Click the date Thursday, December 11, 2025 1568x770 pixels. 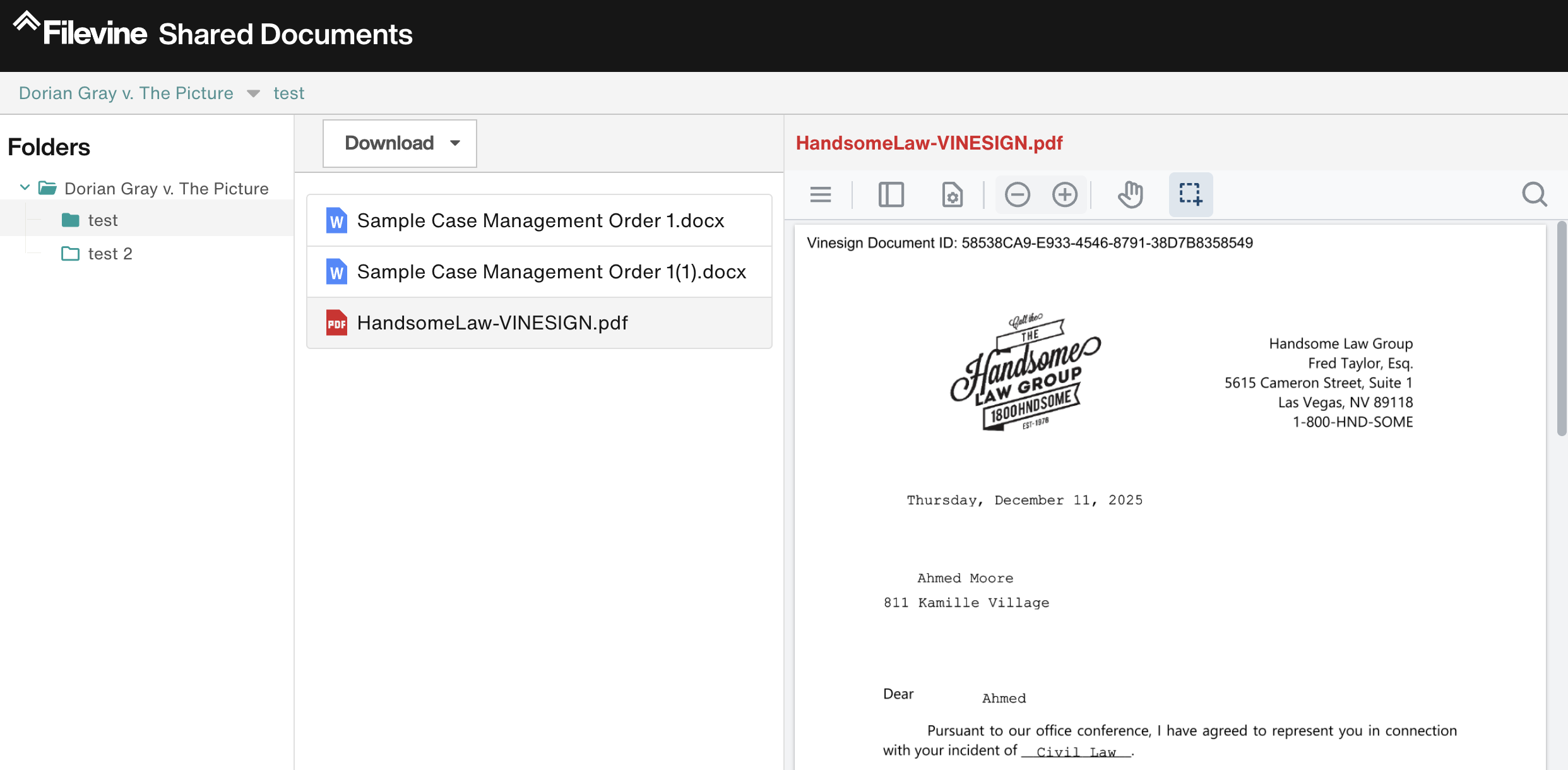[x=1025, y=500]
